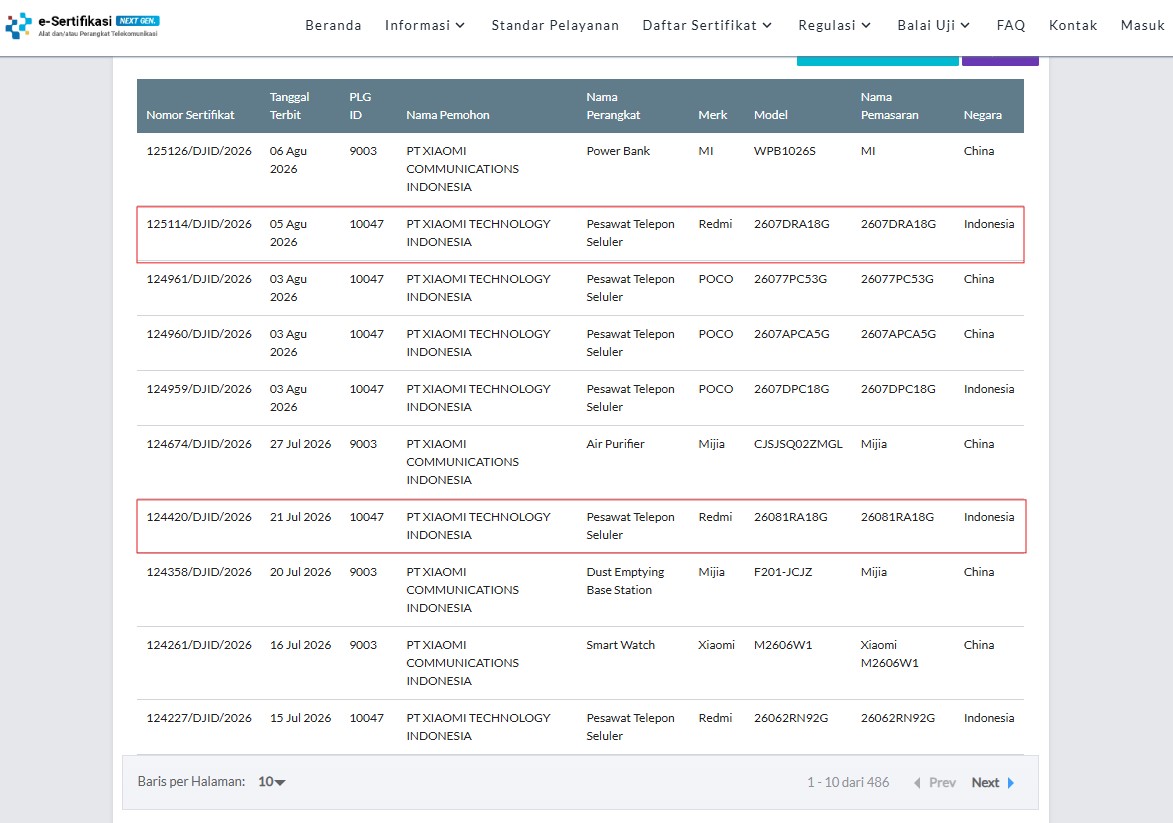1173x823 pixels.
Task: Open rows per page dropdown
Action: 272,782
